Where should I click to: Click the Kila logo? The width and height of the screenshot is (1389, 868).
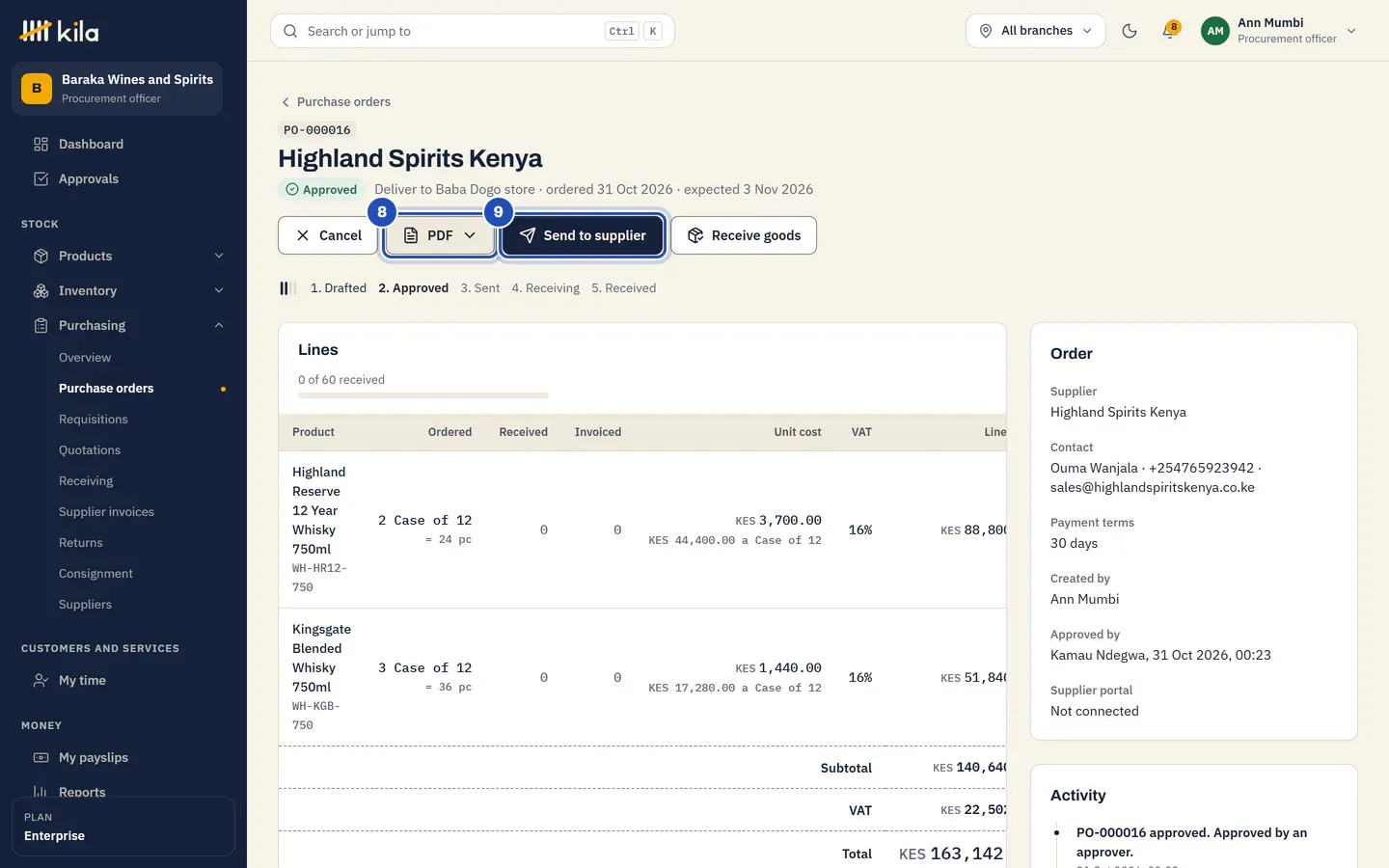click(59, 31)
